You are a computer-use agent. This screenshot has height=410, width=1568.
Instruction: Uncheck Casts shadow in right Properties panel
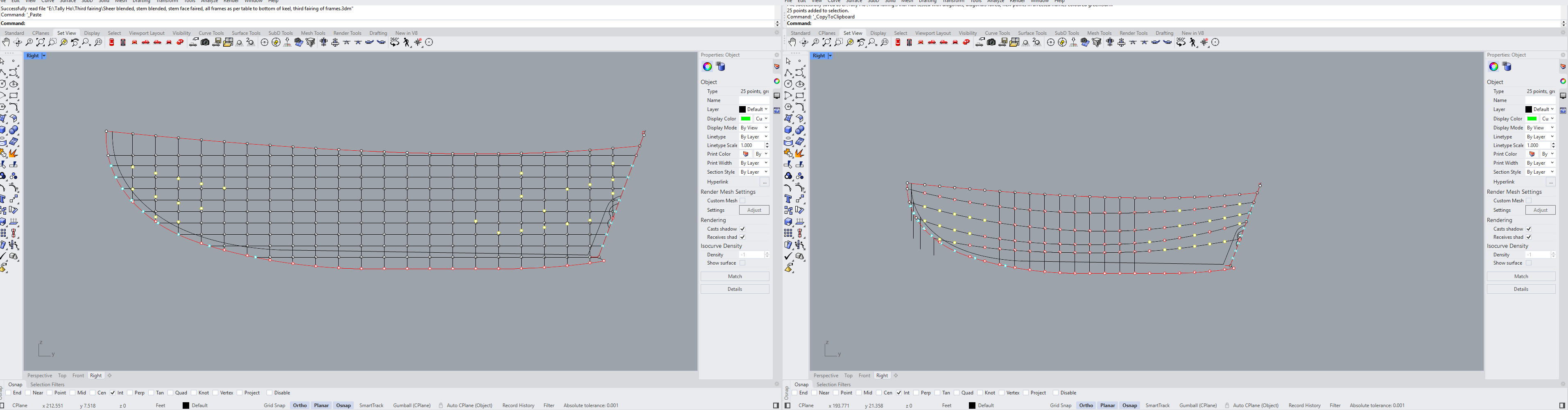[1528, 229]
